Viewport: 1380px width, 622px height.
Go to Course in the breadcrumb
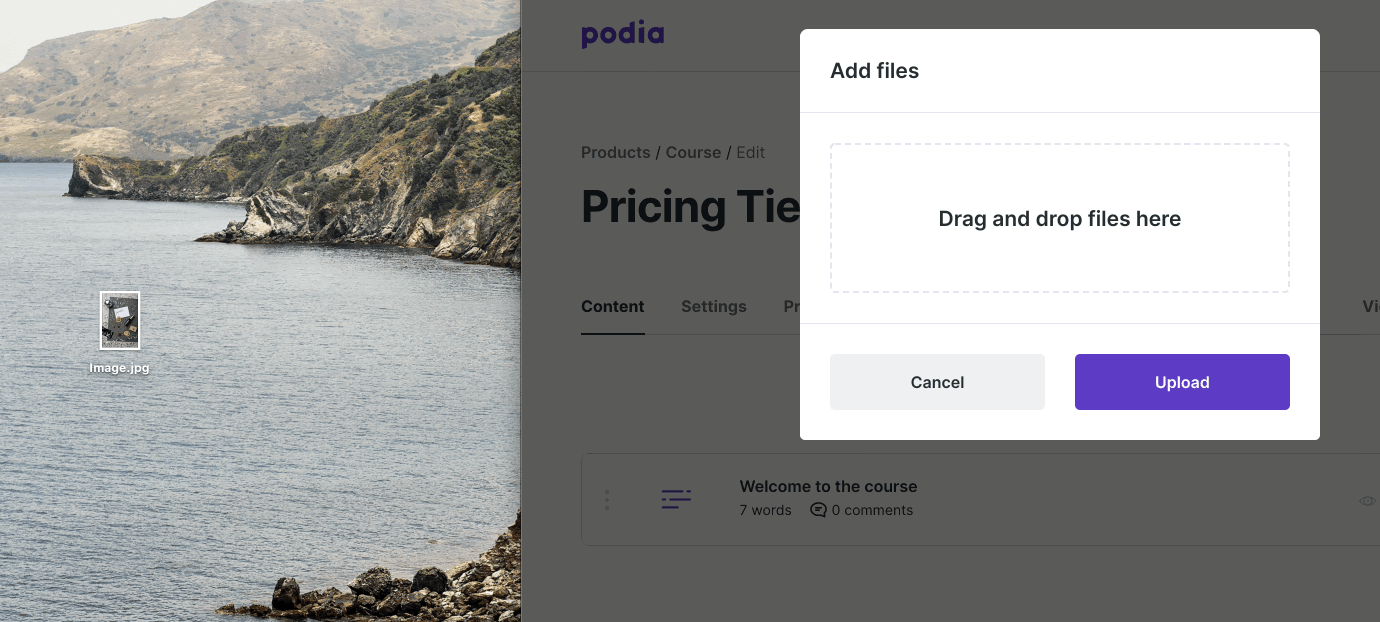[693, 152]
